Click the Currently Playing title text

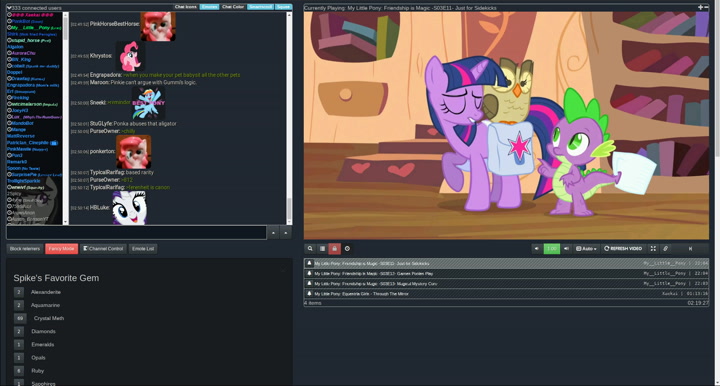[400, 8]
